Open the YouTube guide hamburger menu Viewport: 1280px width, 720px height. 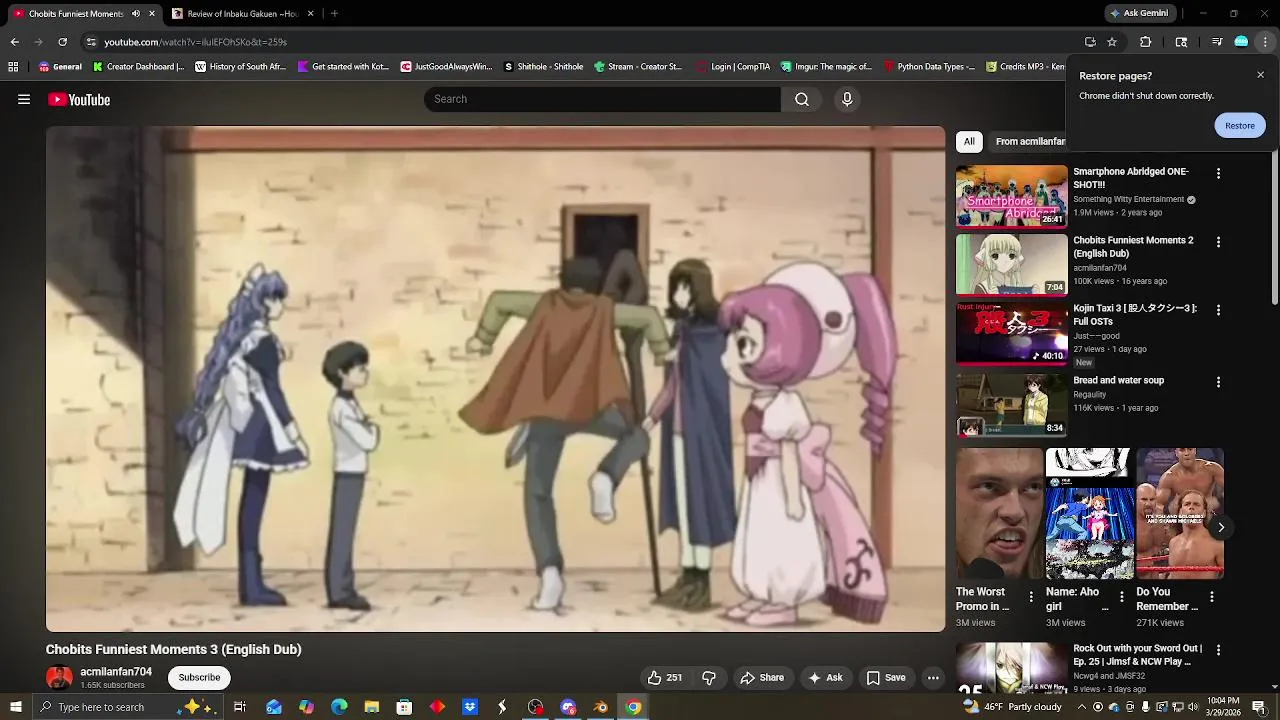point(24,99)
